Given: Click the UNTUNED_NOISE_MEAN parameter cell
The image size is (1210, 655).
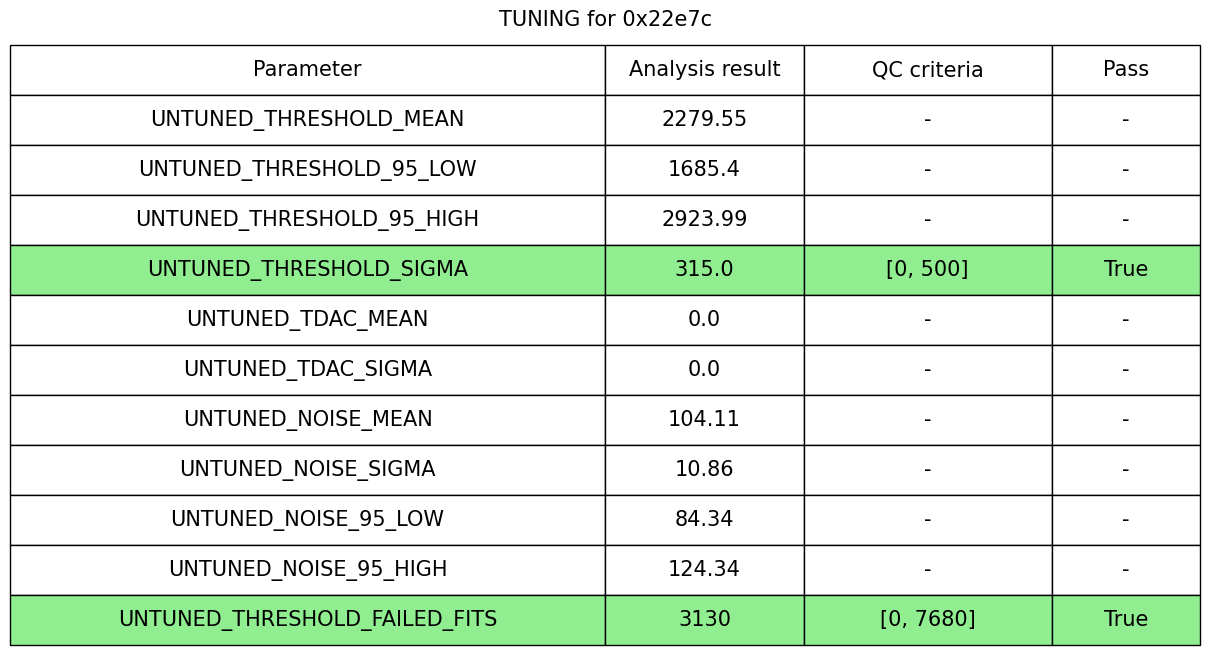Looking at the screenshot, I should (x=307, y=420).
